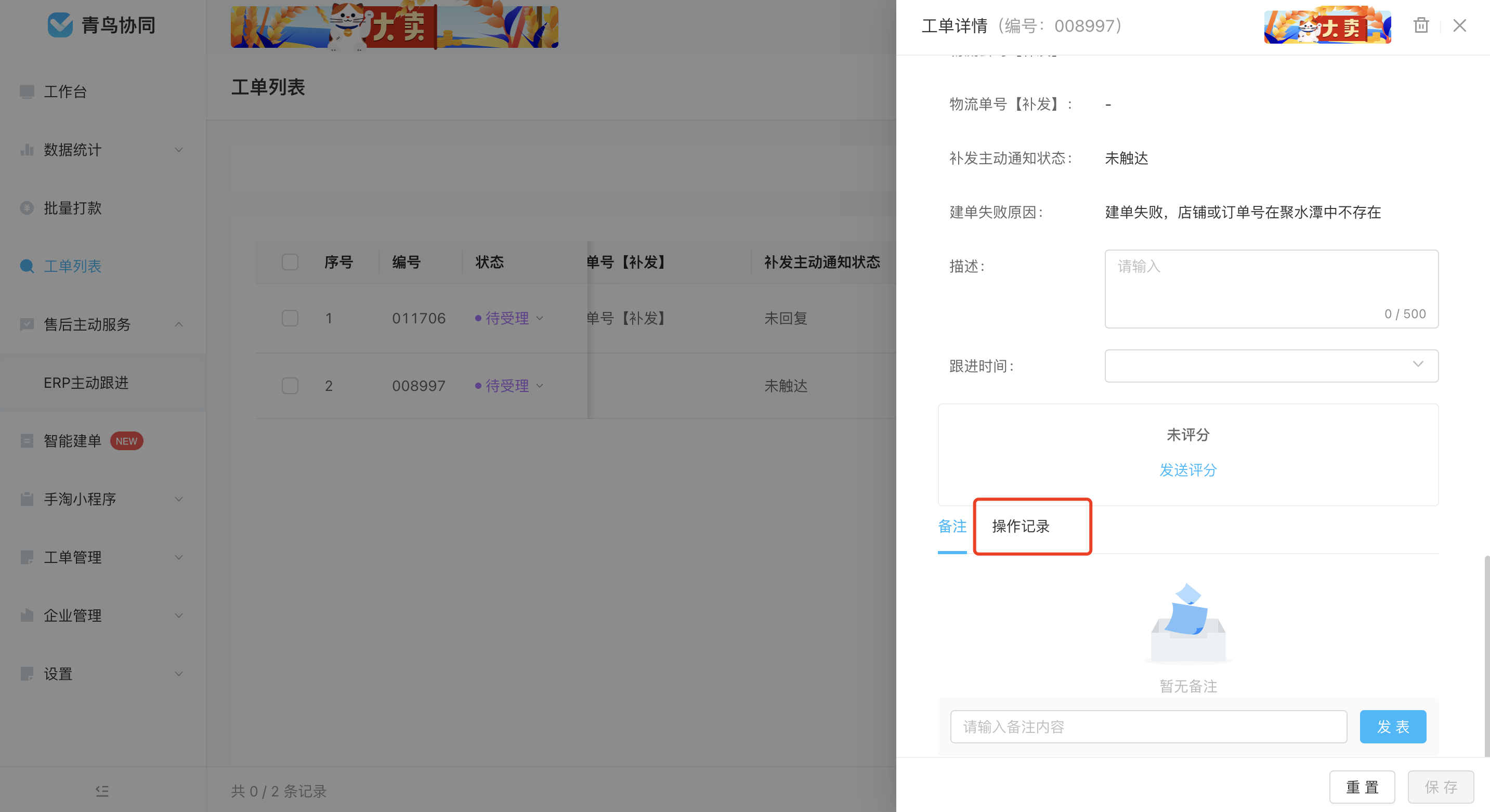1490x812 pixels.
Task: Toggle checkbox for work order row 2
Action: click(291, 385)
